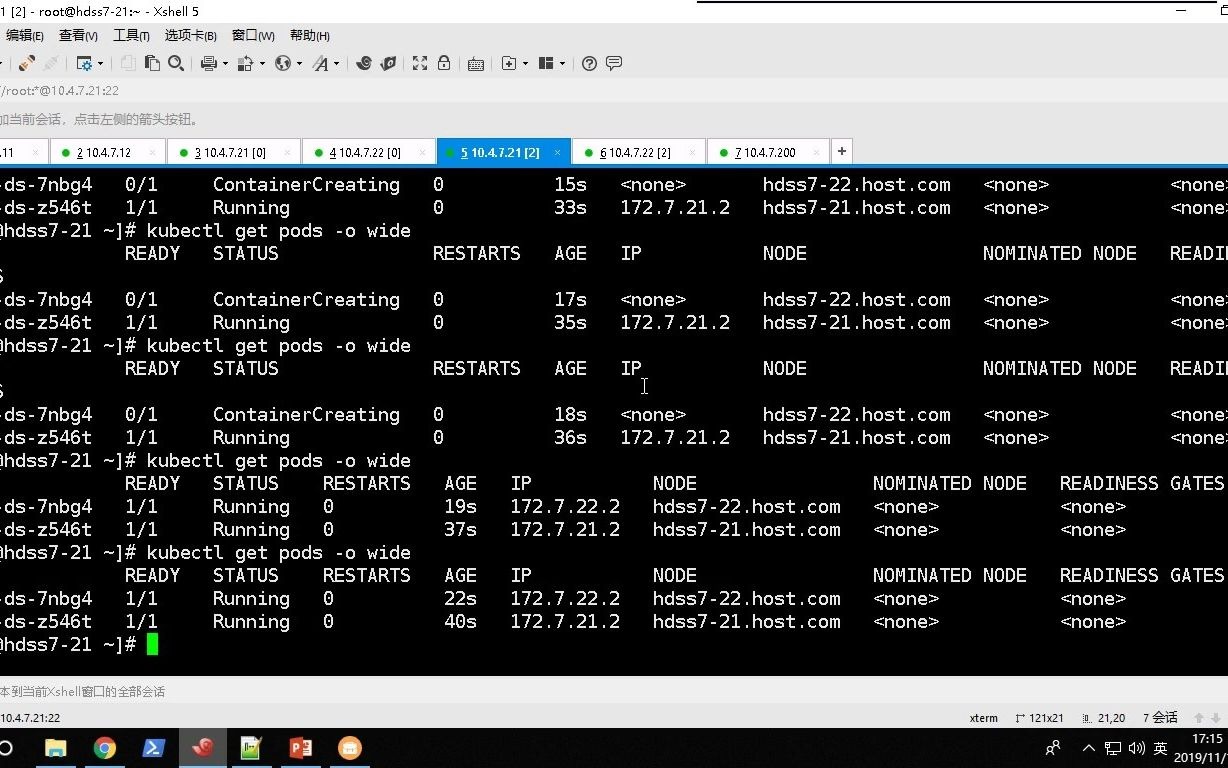
Task: Click the reconnect session plug icon
Action: tap(27, 63)
